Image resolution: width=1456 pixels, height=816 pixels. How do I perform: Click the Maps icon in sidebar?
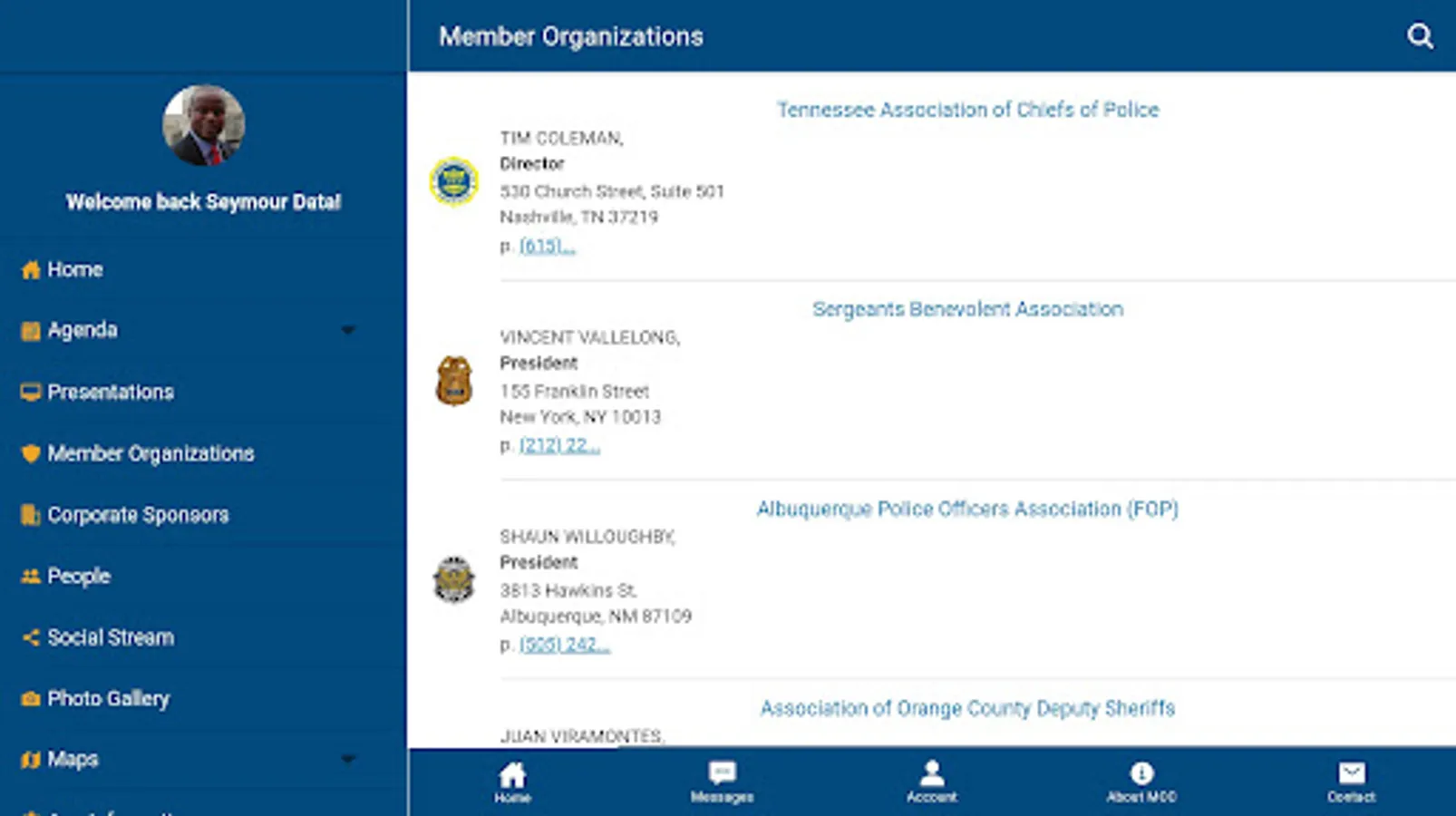(31, 760)
